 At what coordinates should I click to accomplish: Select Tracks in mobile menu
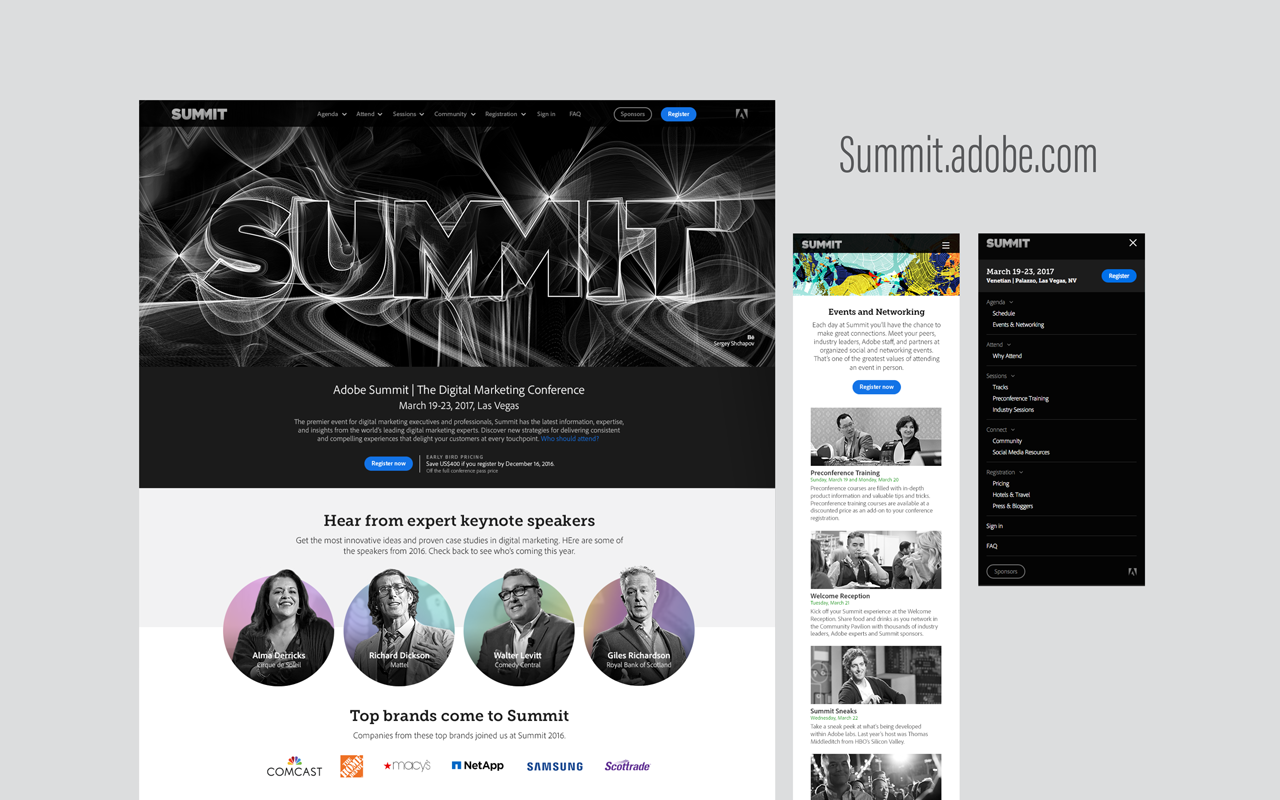[1000, 387]
